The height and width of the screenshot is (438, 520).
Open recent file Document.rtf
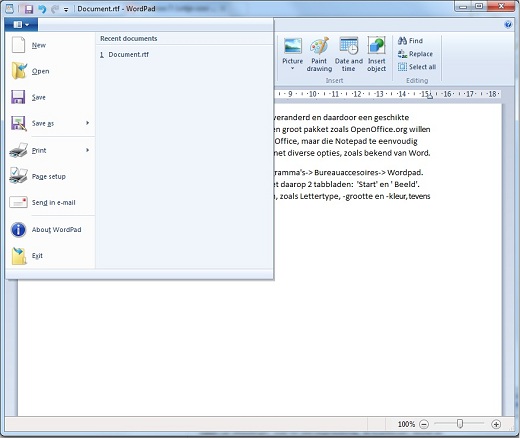pos(184,54)
